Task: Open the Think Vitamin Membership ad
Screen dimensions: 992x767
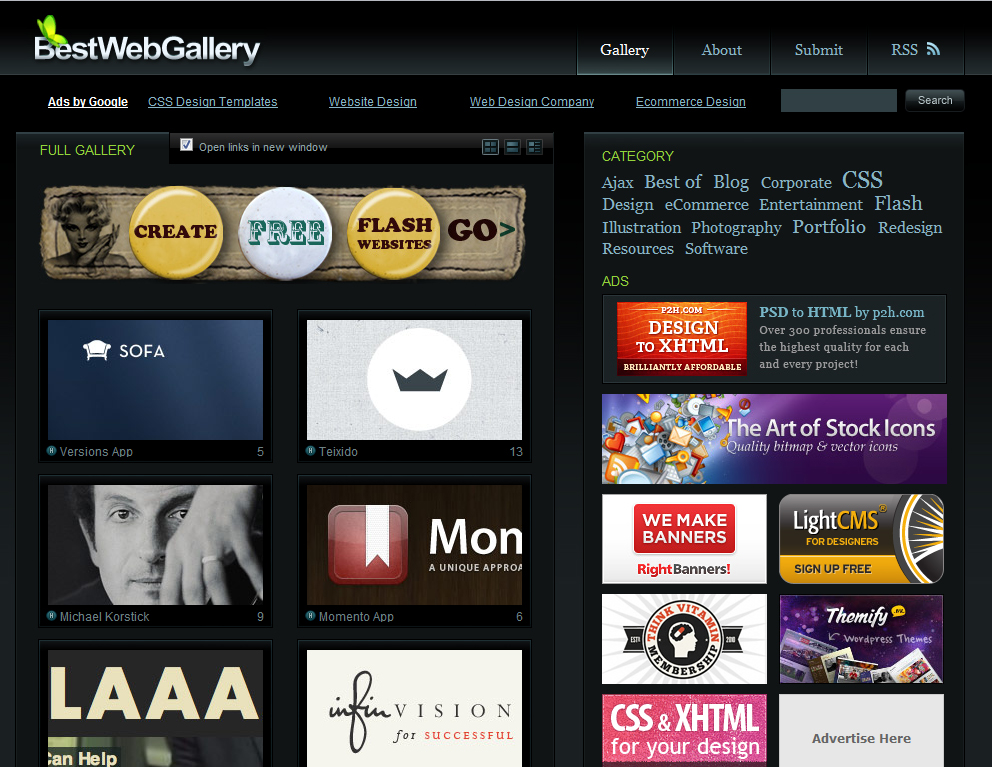Action: pos(684,639)
